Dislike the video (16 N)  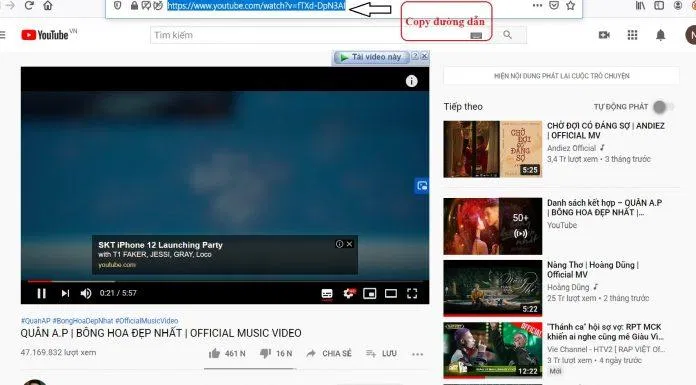click(x=276, y=353)
